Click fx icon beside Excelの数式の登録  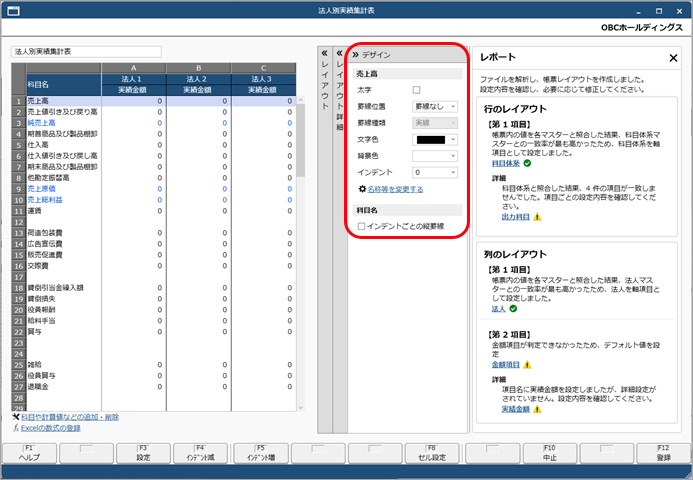pyautogui.click(x=16, y=428)
